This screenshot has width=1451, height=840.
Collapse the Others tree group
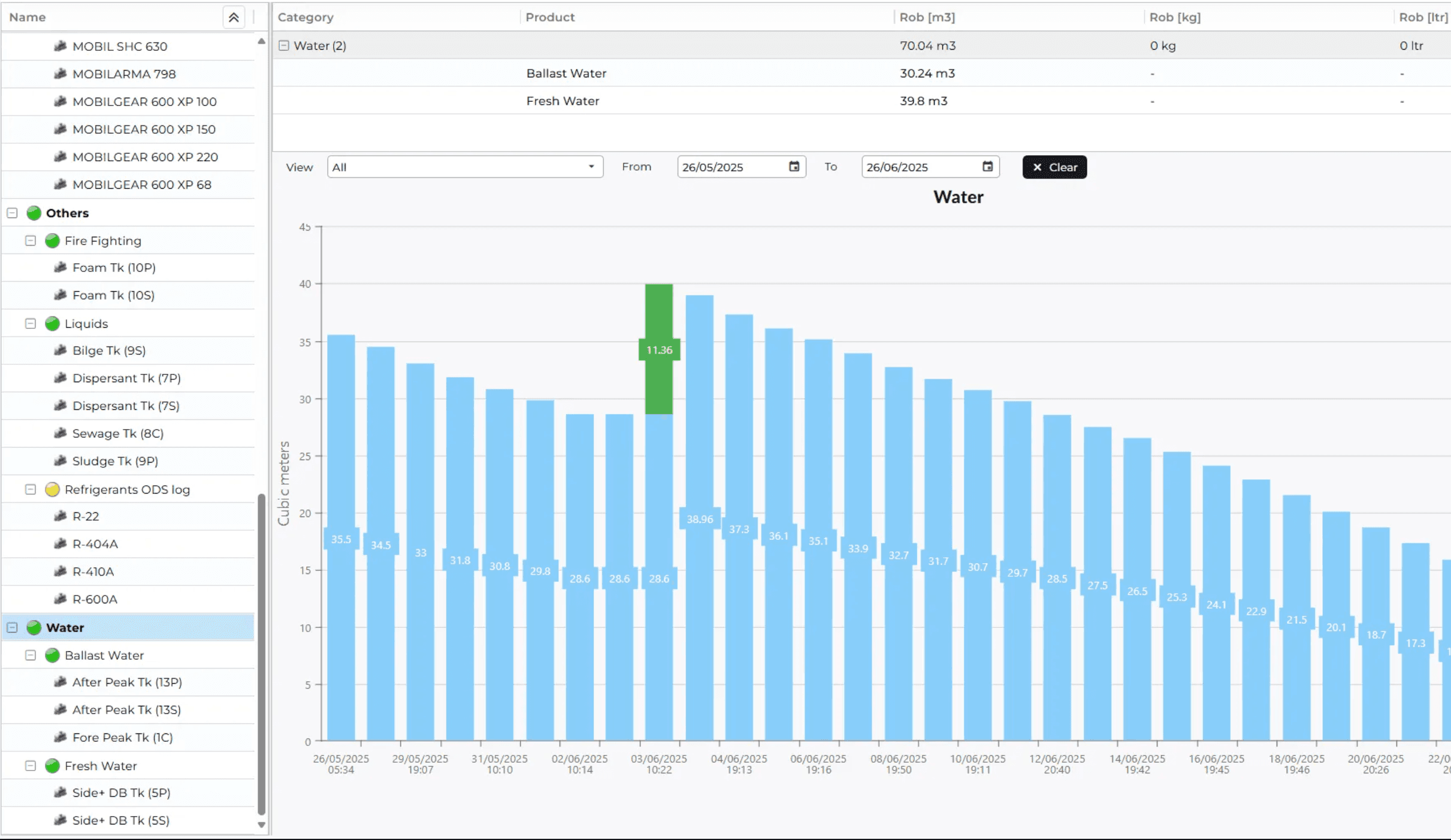tap(12, 213)
